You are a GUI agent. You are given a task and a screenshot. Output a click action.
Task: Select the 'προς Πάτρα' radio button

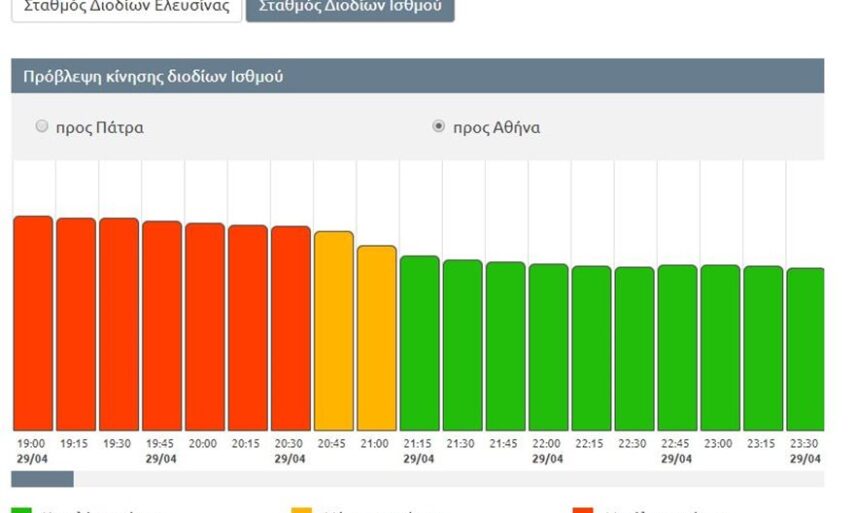click(42, 127)
